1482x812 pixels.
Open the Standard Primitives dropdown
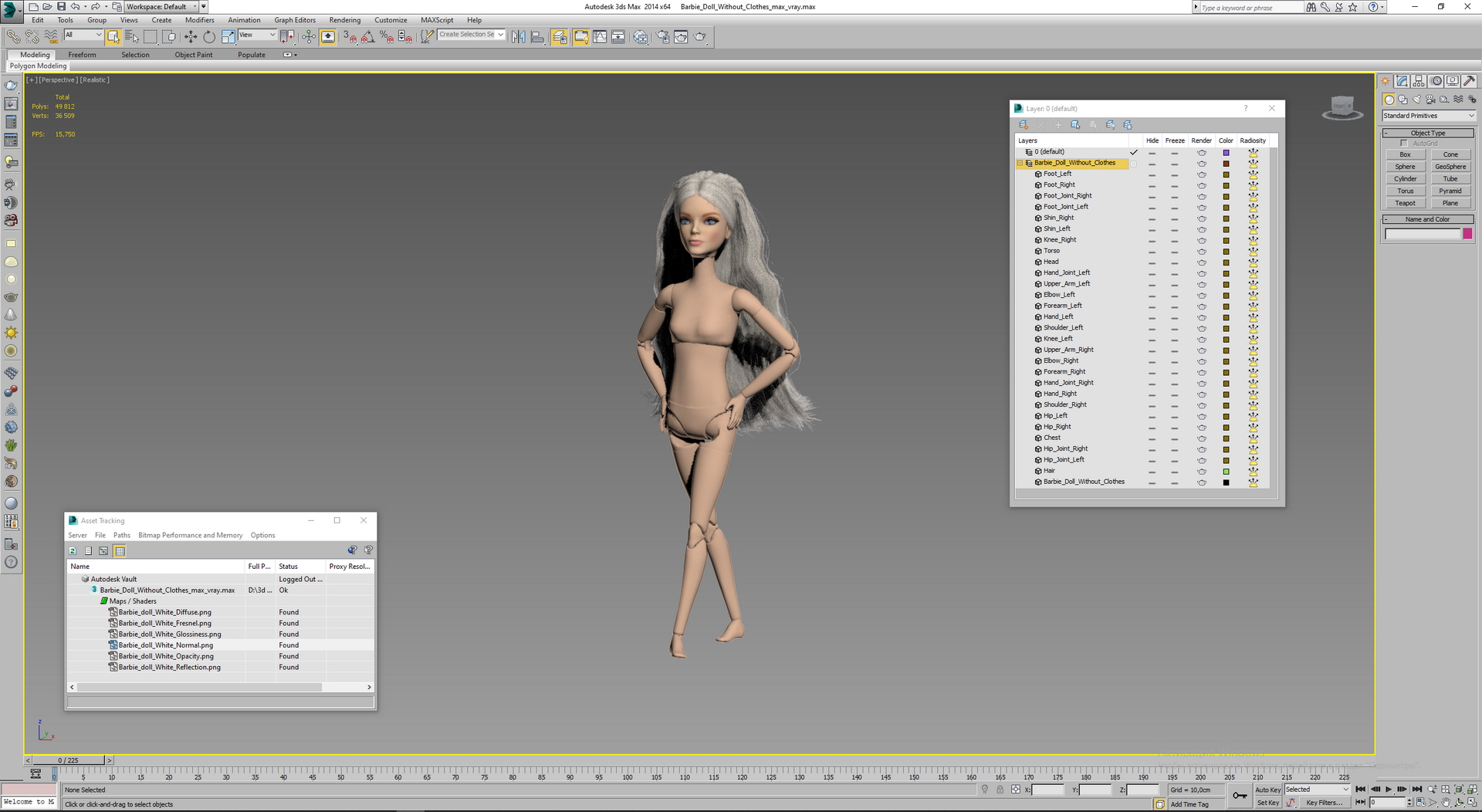click(1428, 116)
